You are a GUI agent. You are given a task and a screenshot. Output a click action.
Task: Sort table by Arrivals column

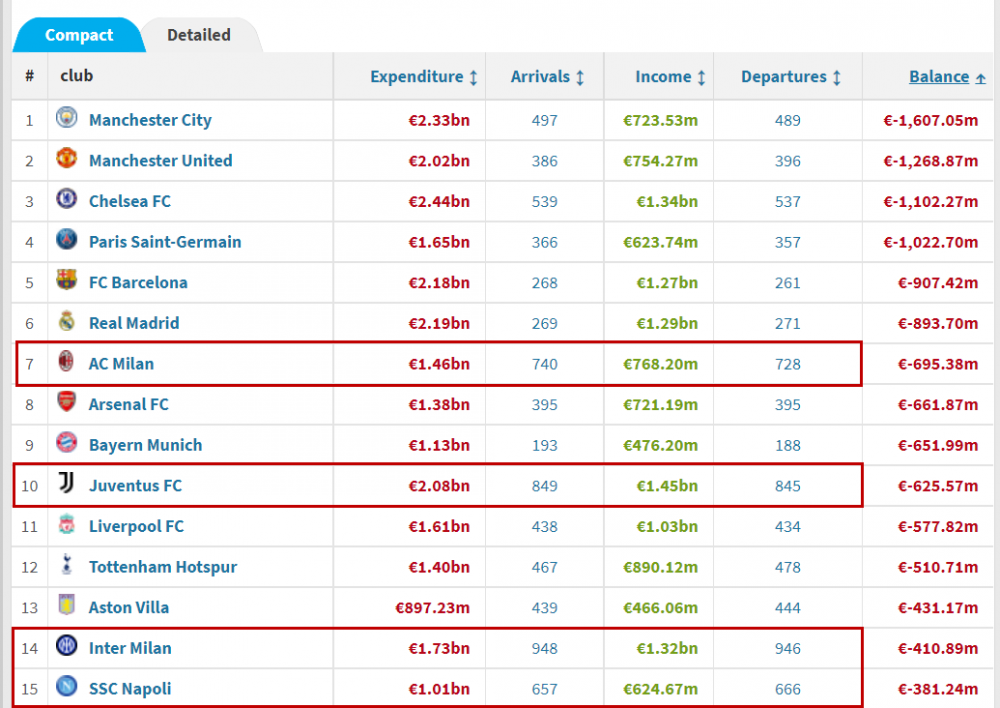tap(547, 77)
